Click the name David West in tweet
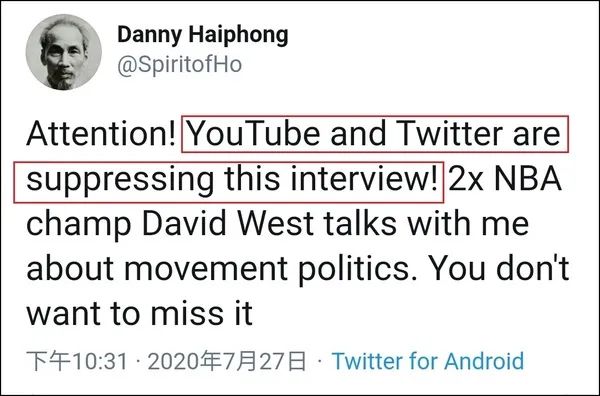 228,224
